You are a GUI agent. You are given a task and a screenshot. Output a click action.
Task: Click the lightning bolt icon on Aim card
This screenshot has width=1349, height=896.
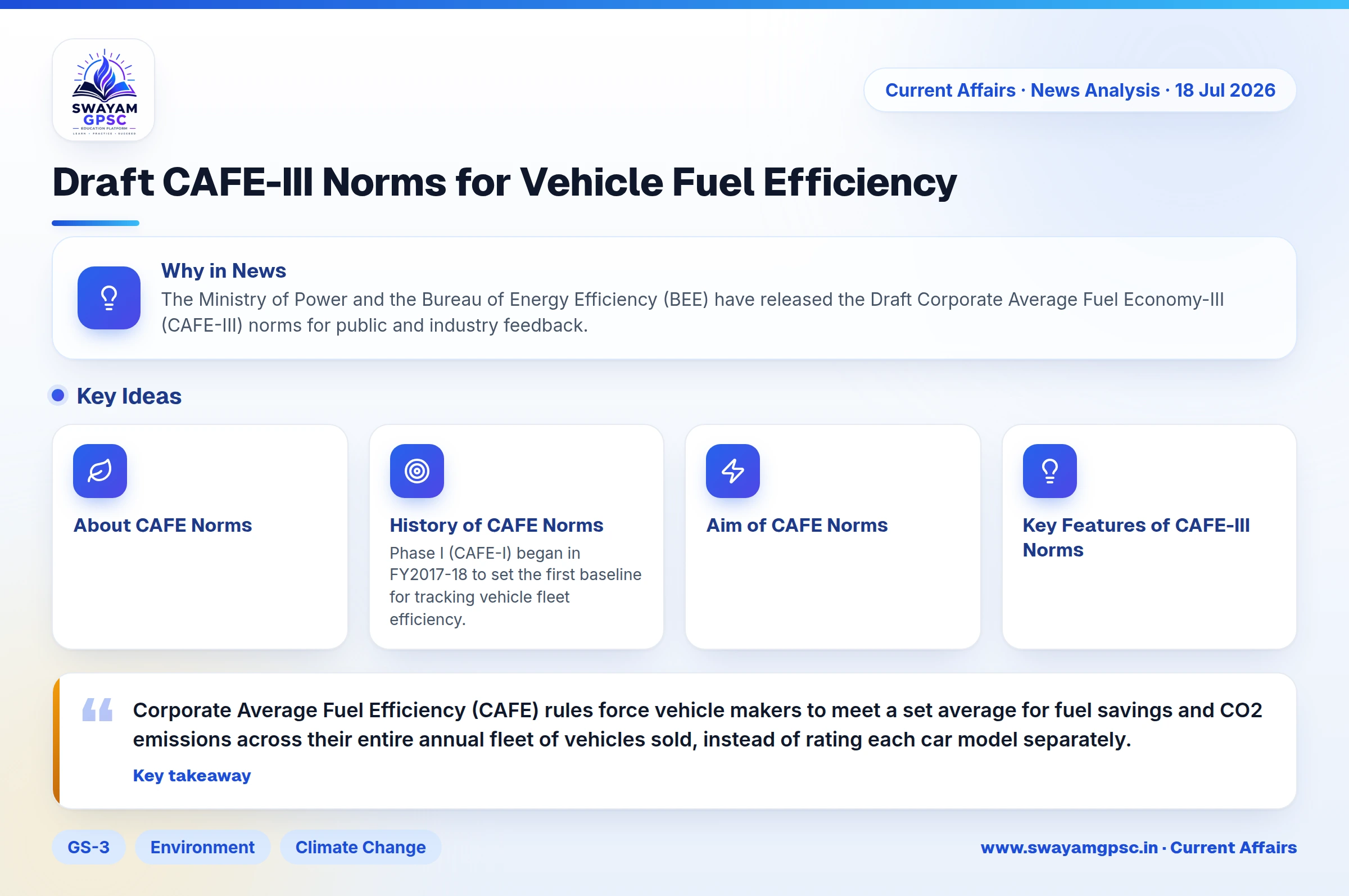coord(733,471)
